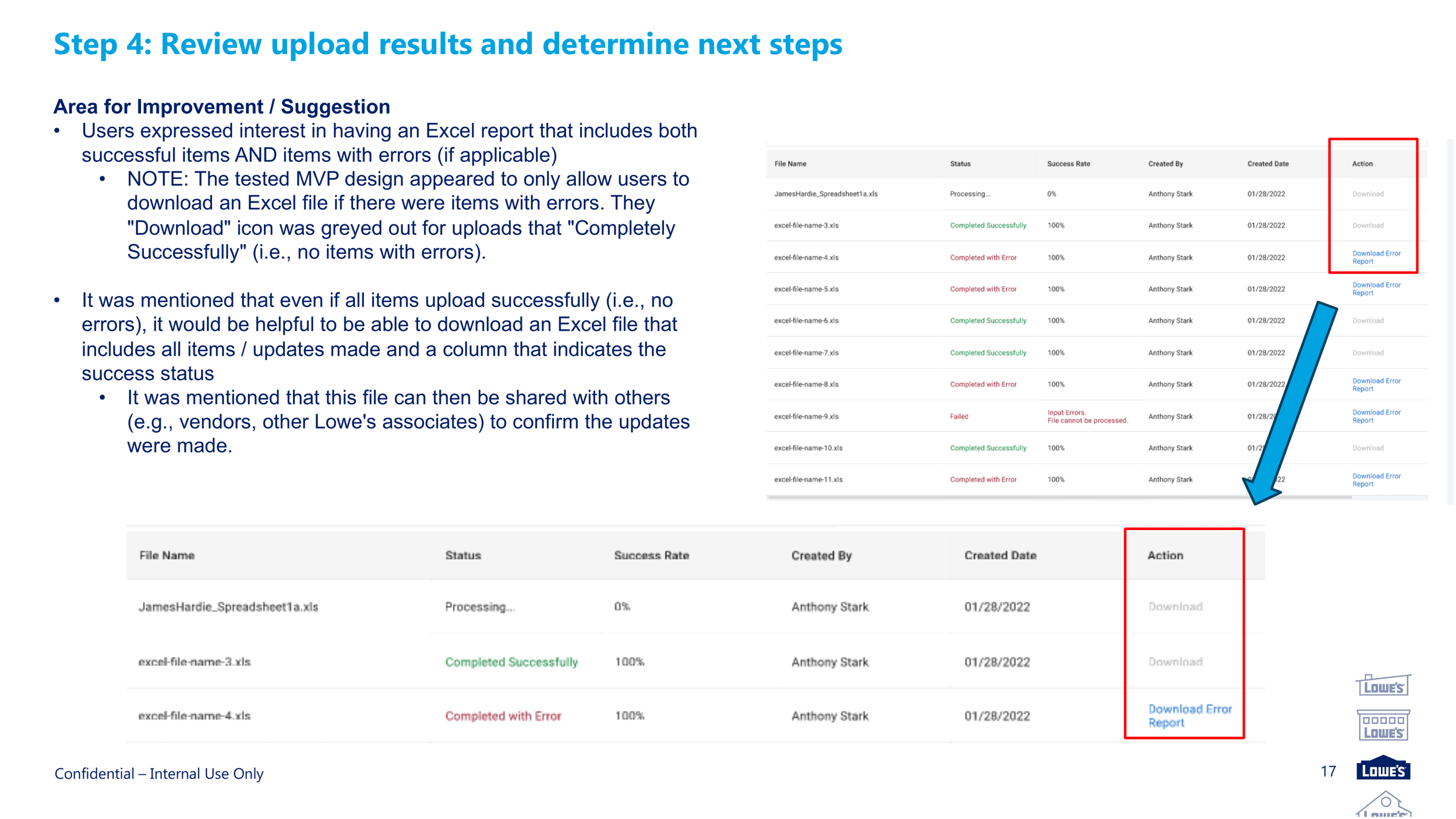Click the storefront-style Lowe's logo outline

1383,726
